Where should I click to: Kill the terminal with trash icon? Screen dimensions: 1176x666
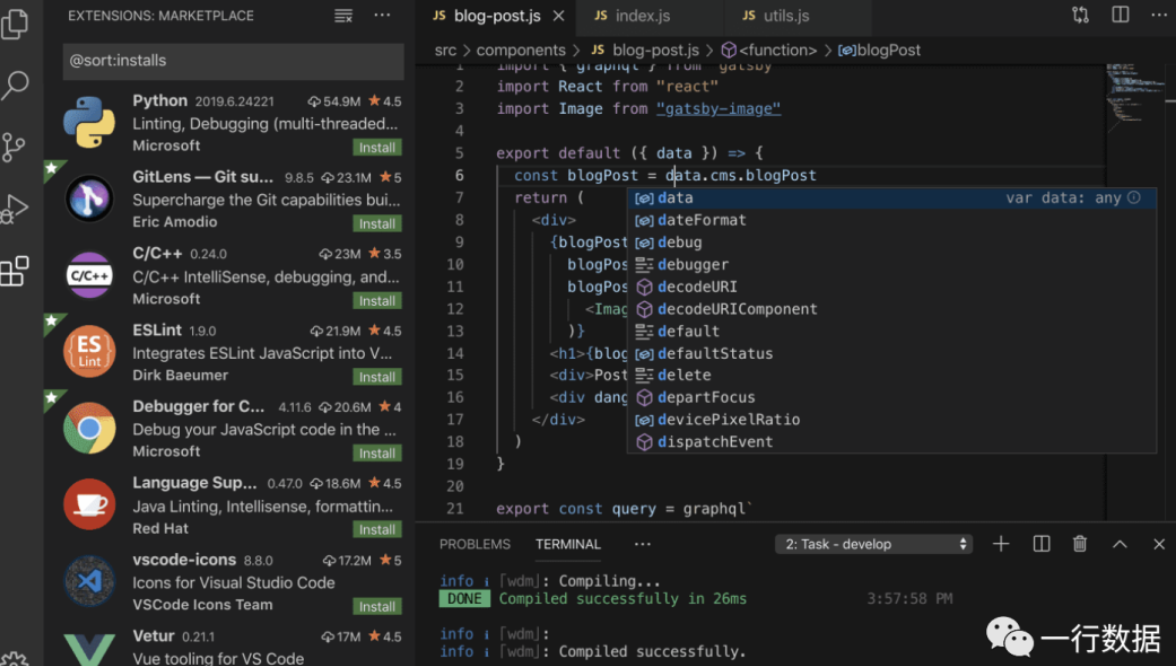[1080, 544]
